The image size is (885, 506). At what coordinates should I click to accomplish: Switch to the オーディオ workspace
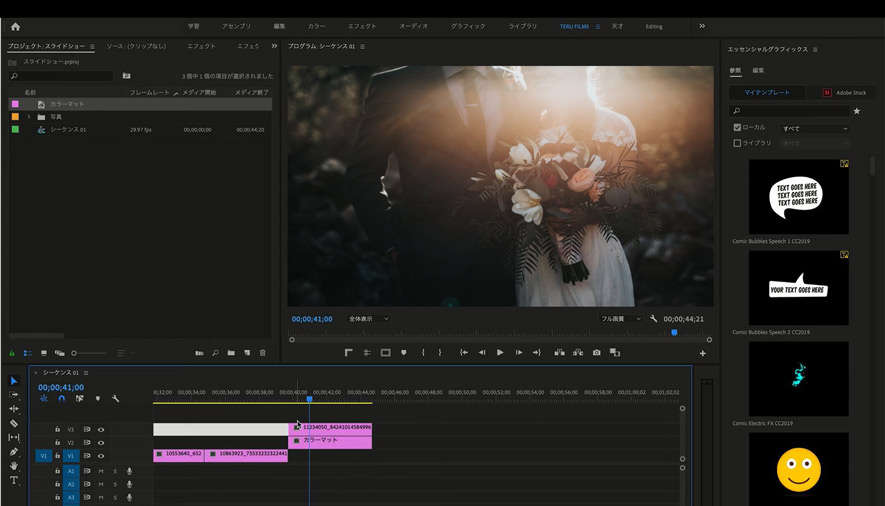413,27
